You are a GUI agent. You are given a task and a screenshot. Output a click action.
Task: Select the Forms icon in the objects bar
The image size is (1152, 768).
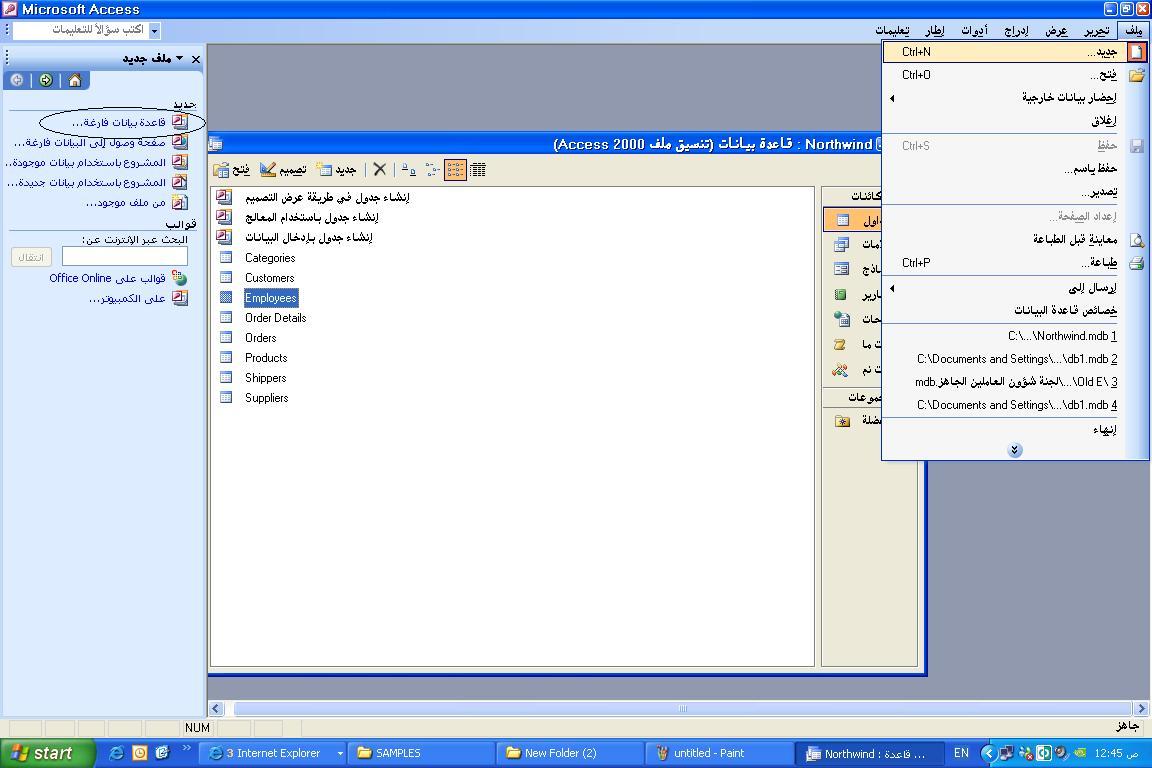click(x=842, y=269)
